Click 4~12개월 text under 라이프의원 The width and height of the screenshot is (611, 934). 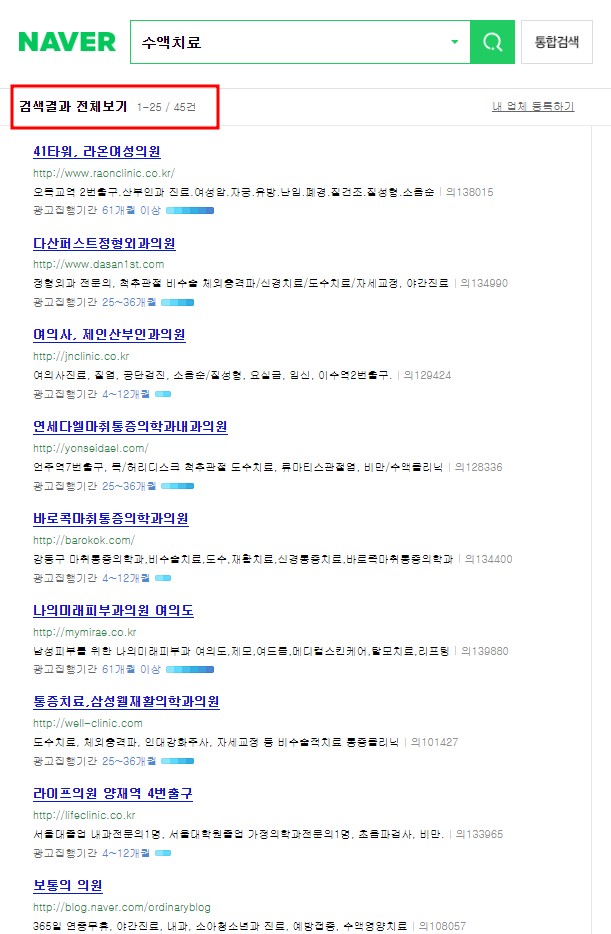[126, 853]
